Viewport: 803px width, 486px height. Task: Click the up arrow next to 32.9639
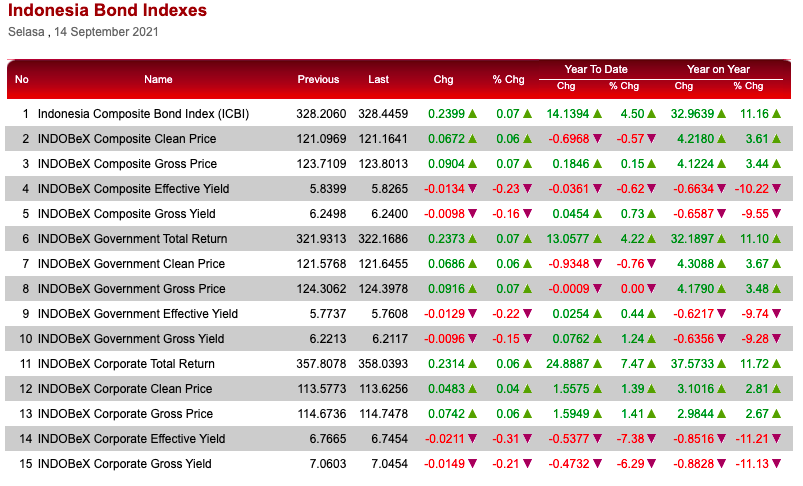point(721,114)
